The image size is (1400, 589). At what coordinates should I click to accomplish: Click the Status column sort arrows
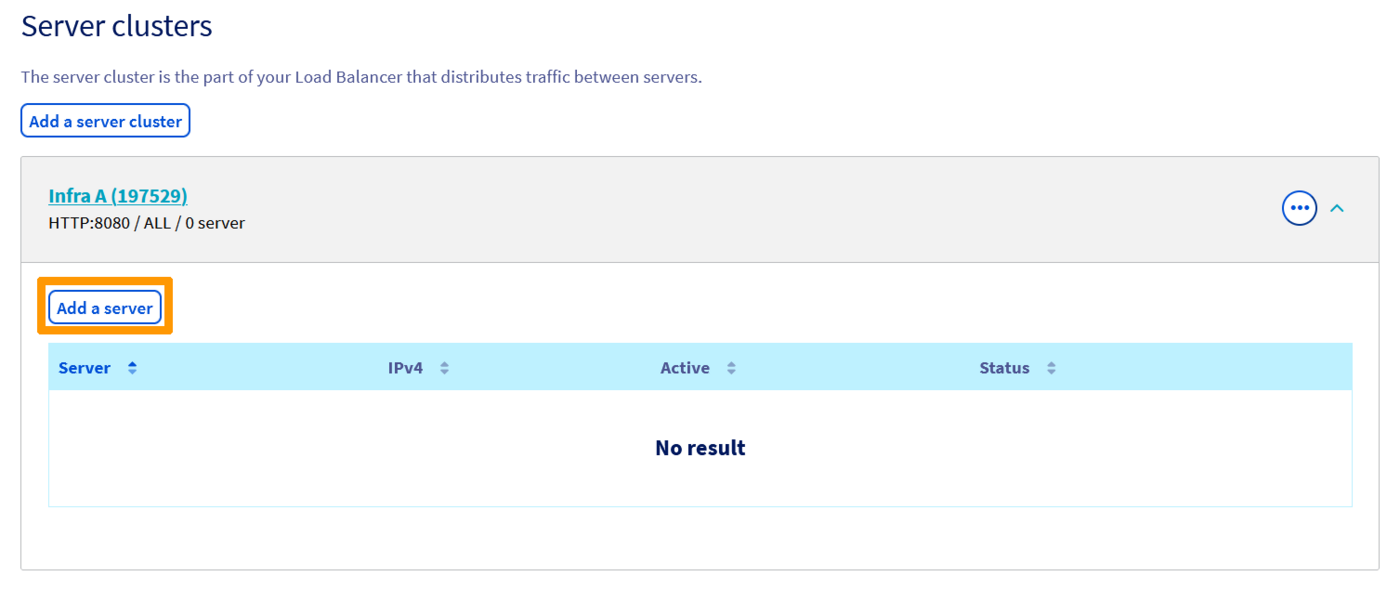[1051, 368]
